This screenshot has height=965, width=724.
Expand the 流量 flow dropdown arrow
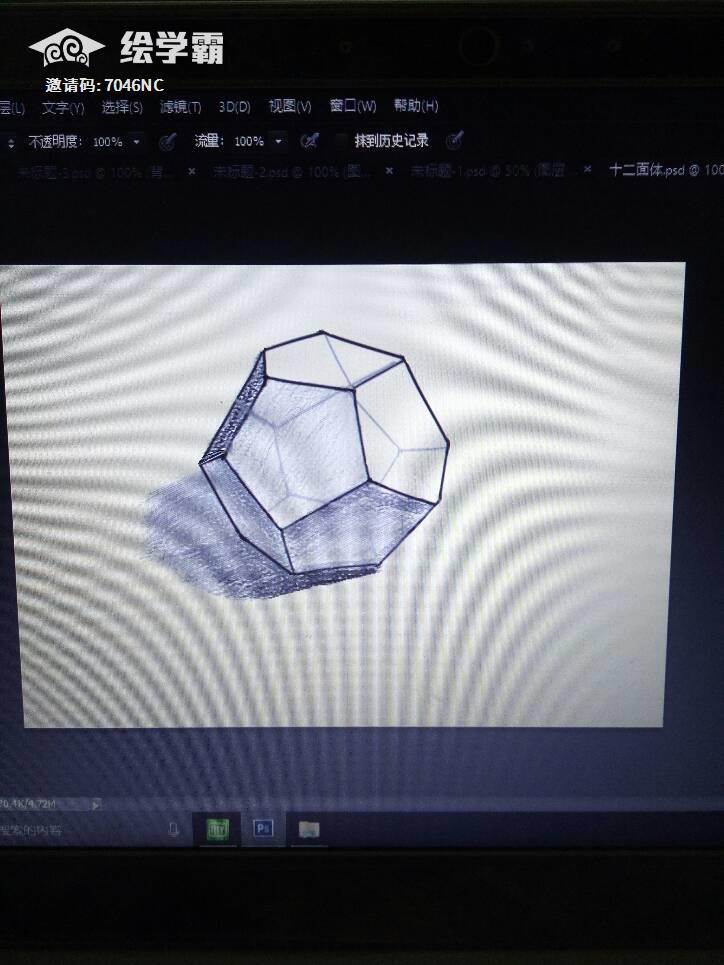[x=278, y=142]
